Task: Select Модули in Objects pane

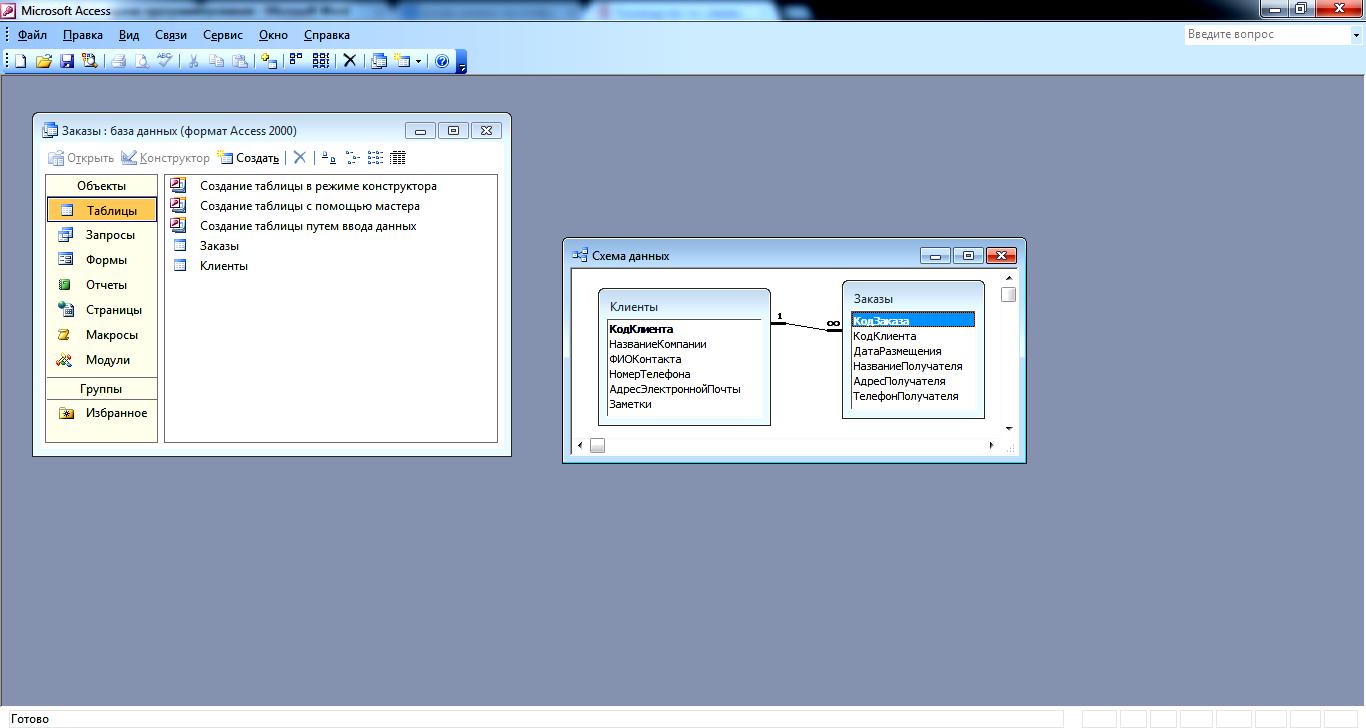Action: (101, 360)
